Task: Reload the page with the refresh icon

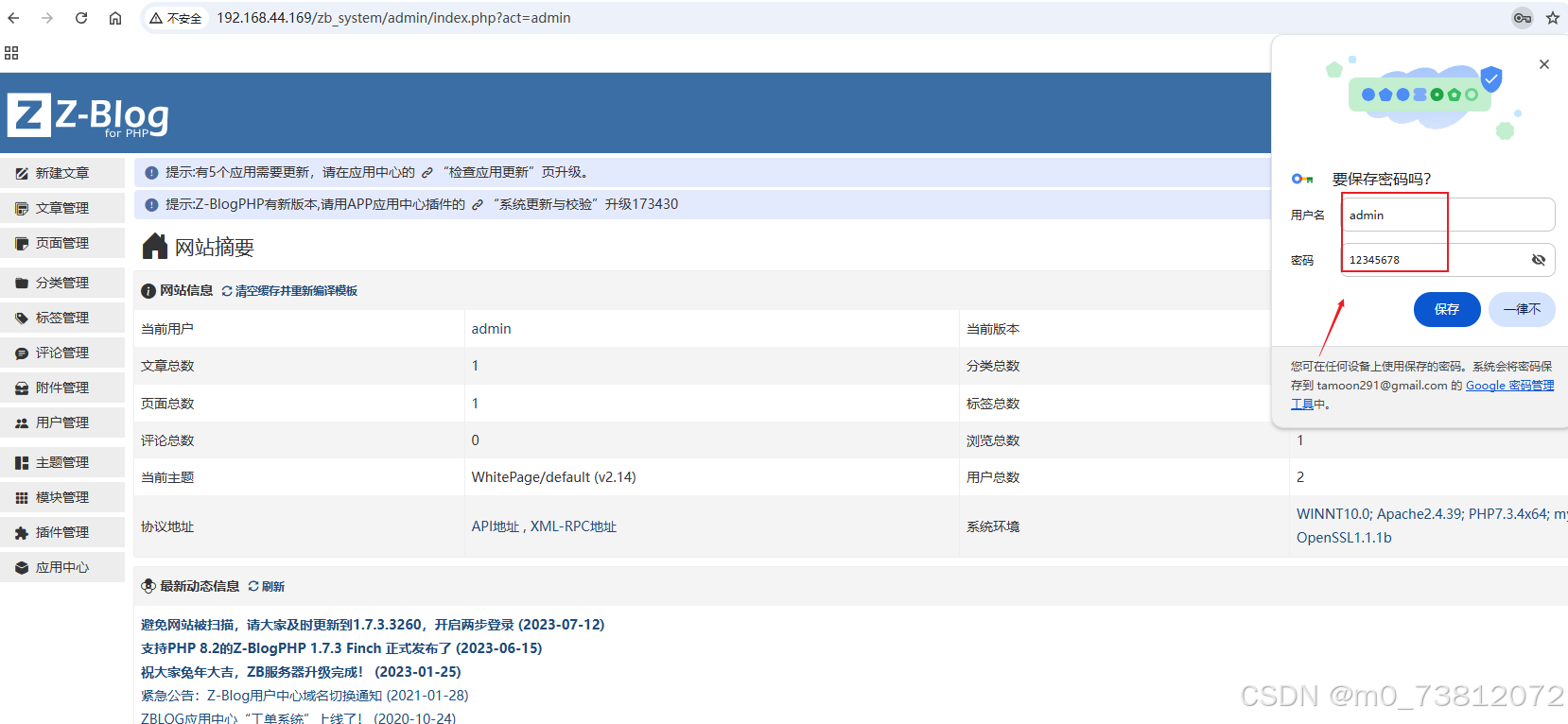Action: pyautogui.click(x=81, y=18)
